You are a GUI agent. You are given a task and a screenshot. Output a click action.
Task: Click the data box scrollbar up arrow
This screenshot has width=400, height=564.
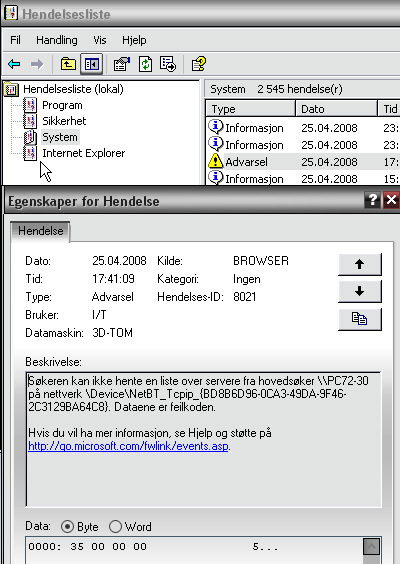(x=371, y=547)
